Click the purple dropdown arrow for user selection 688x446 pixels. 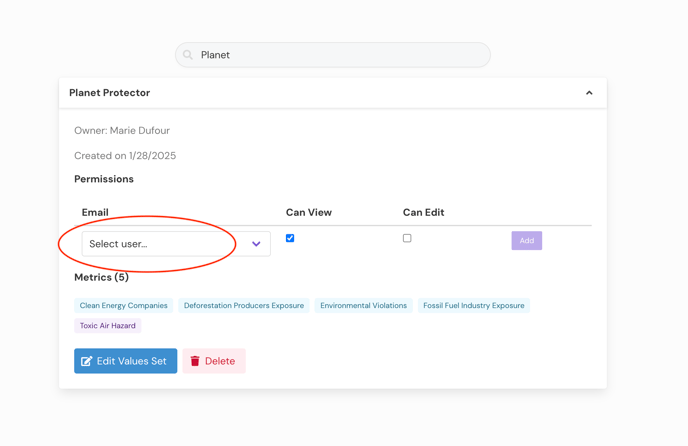point(256,244)
